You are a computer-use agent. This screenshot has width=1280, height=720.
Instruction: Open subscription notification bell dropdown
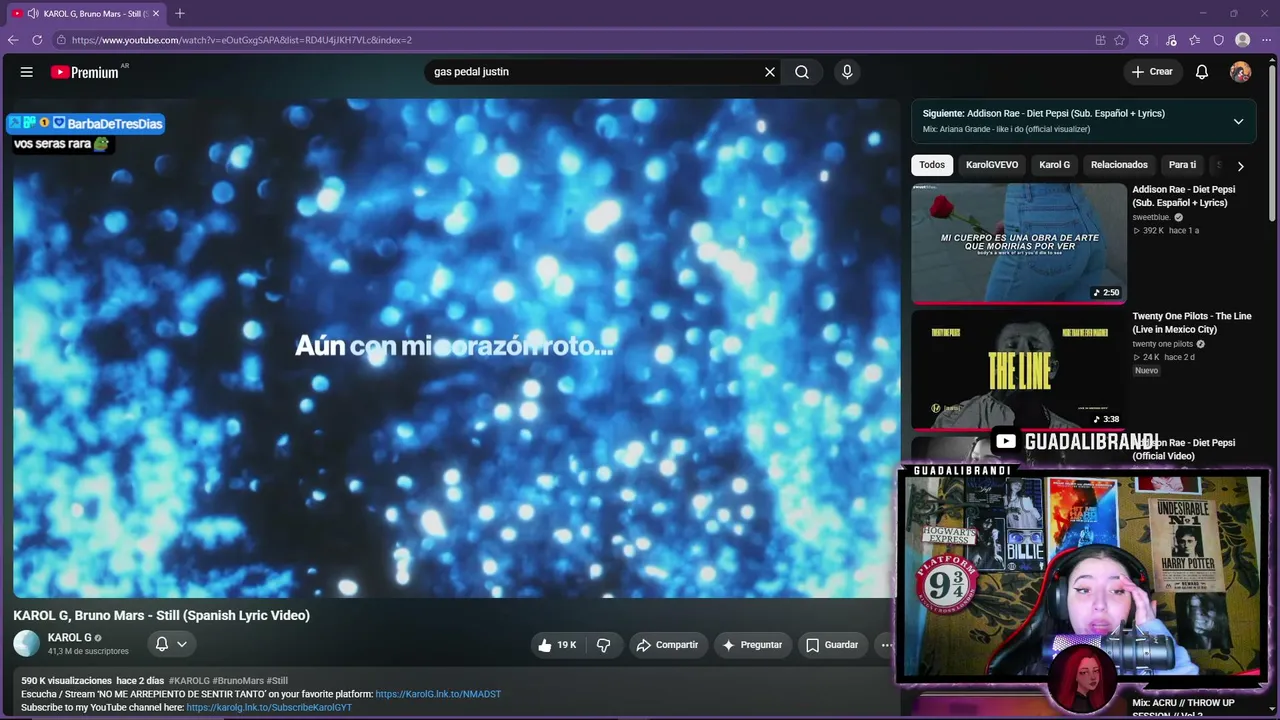(x=171, y=644)
